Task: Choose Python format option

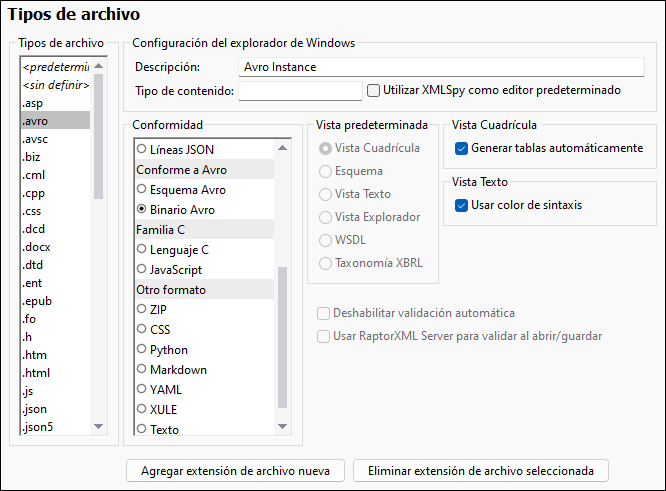Action: coord(141,349)
